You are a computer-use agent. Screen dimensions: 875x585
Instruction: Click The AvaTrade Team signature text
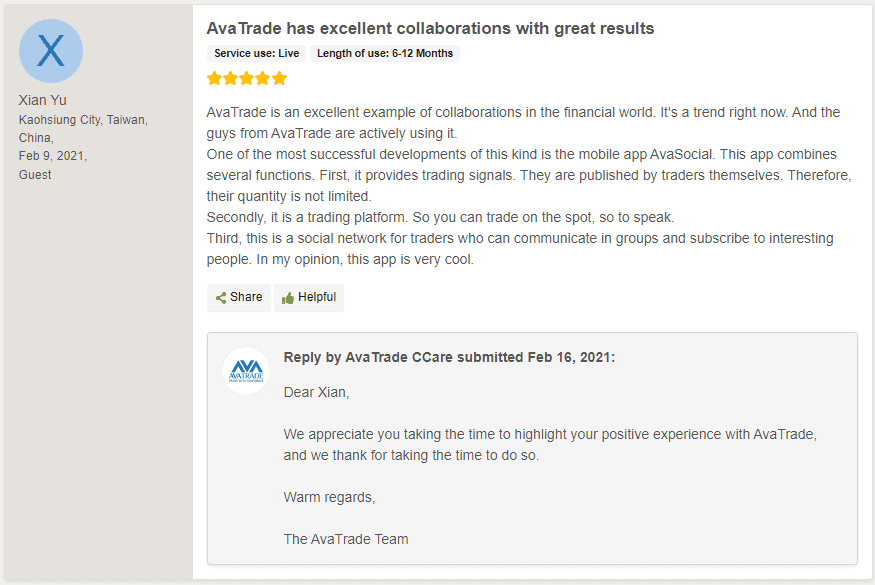point(346,539)
